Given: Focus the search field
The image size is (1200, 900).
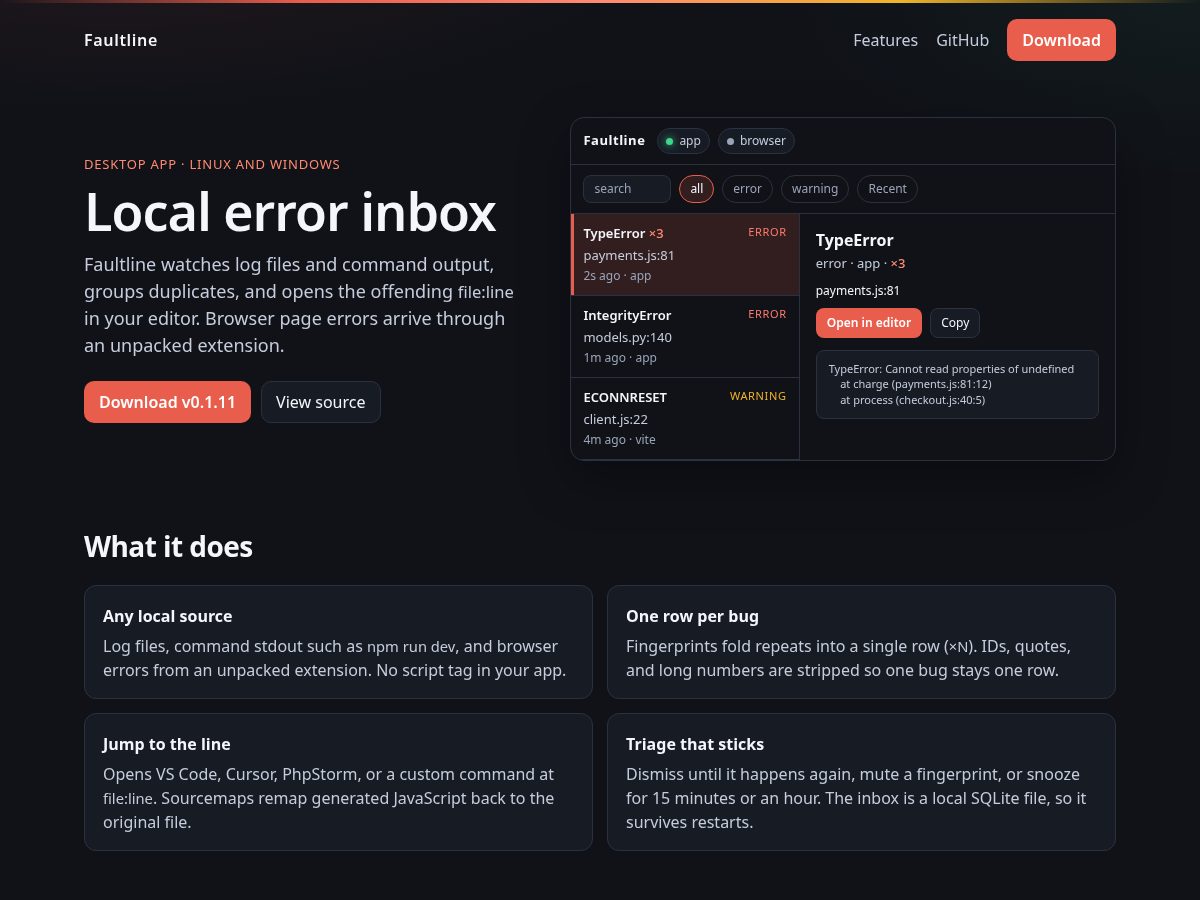Looking at the screenshot, I should (627, 189).
